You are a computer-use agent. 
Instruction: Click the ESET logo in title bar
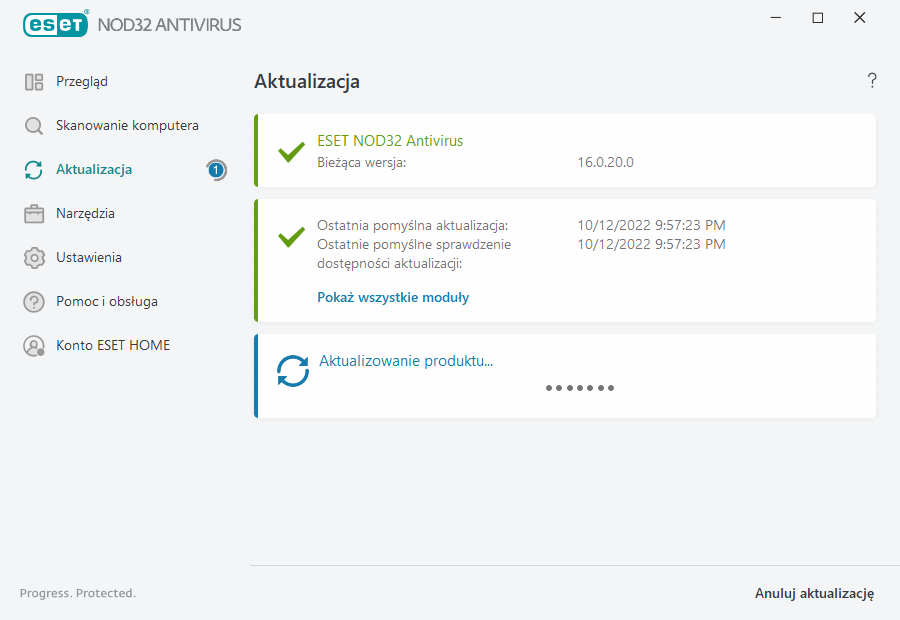pyautogui.click(x=56, y=24)
